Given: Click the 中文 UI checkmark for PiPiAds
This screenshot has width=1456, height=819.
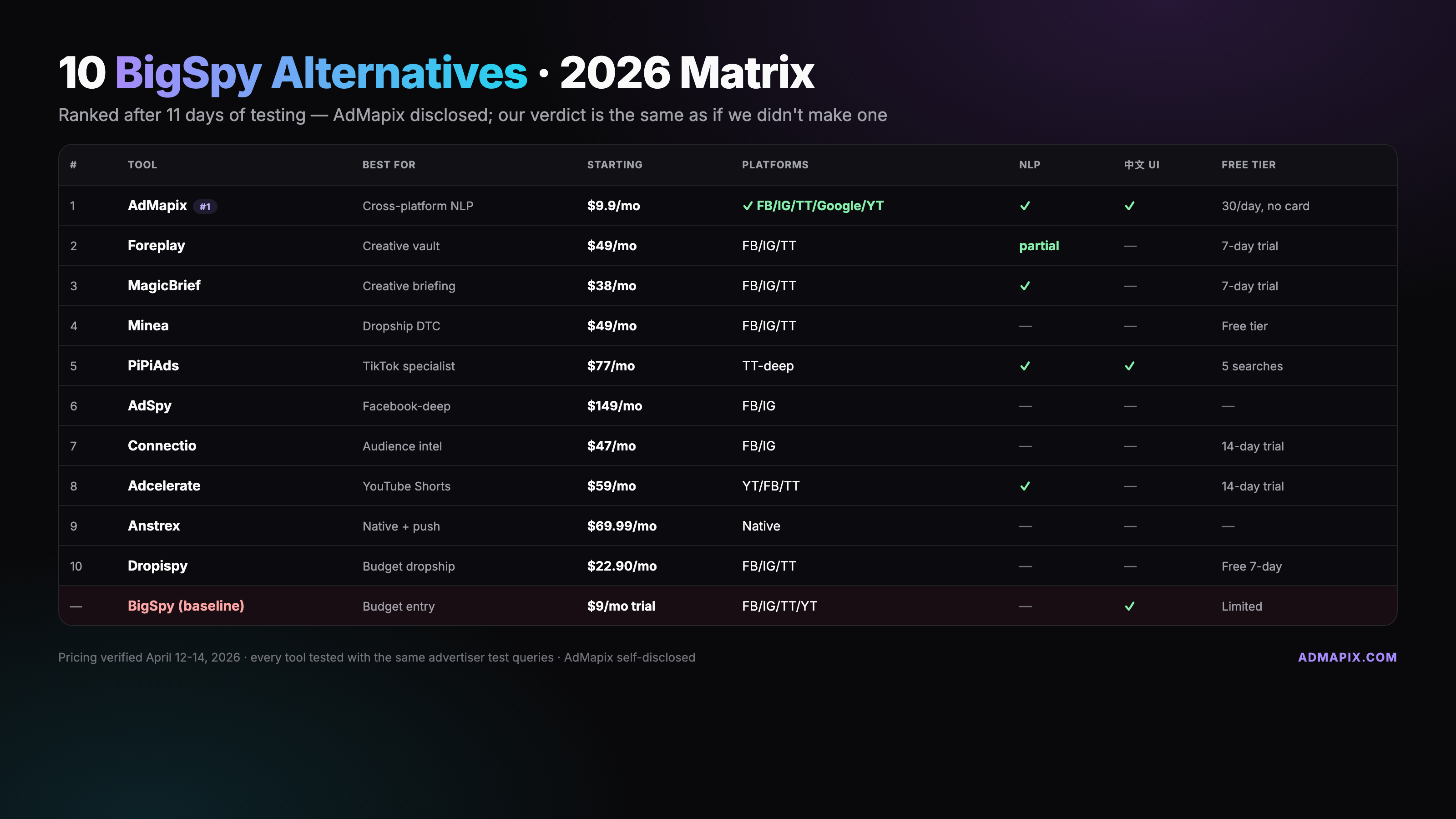Looking at the screenshot, I should pyautogui.click(x=1129, y=366).
